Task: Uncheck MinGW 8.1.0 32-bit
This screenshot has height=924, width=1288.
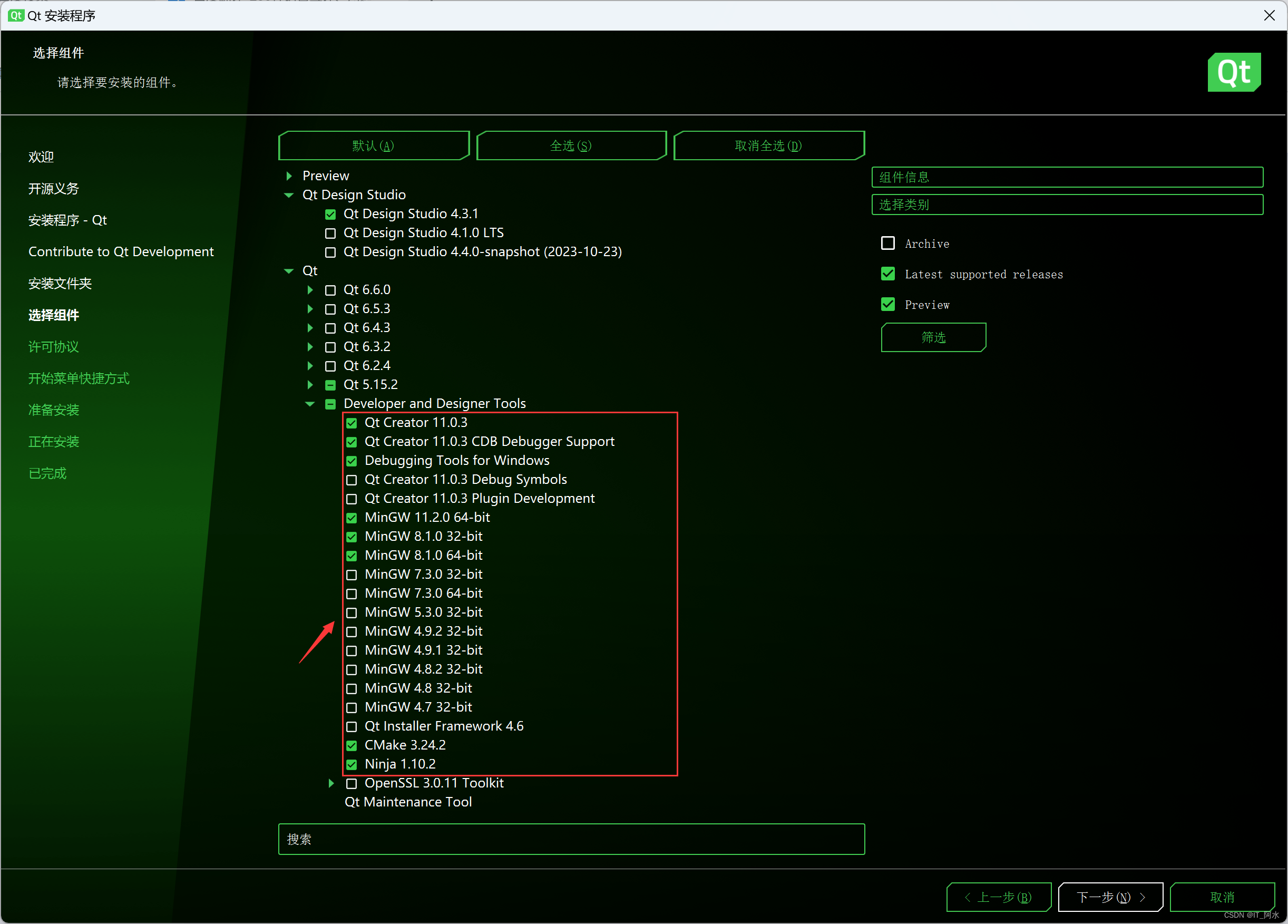Action: pyautogui.click(x=352, y=537)
